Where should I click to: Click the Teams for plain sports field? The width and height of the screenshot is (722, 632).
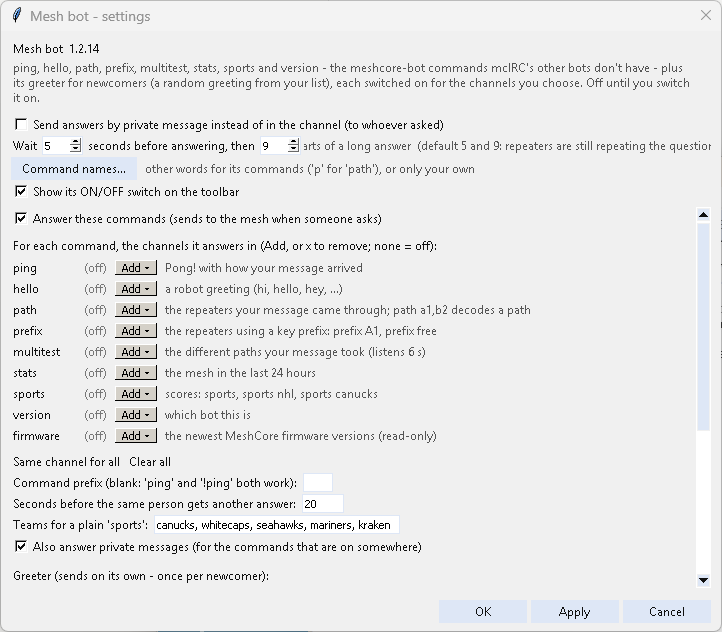pos(277,525)
